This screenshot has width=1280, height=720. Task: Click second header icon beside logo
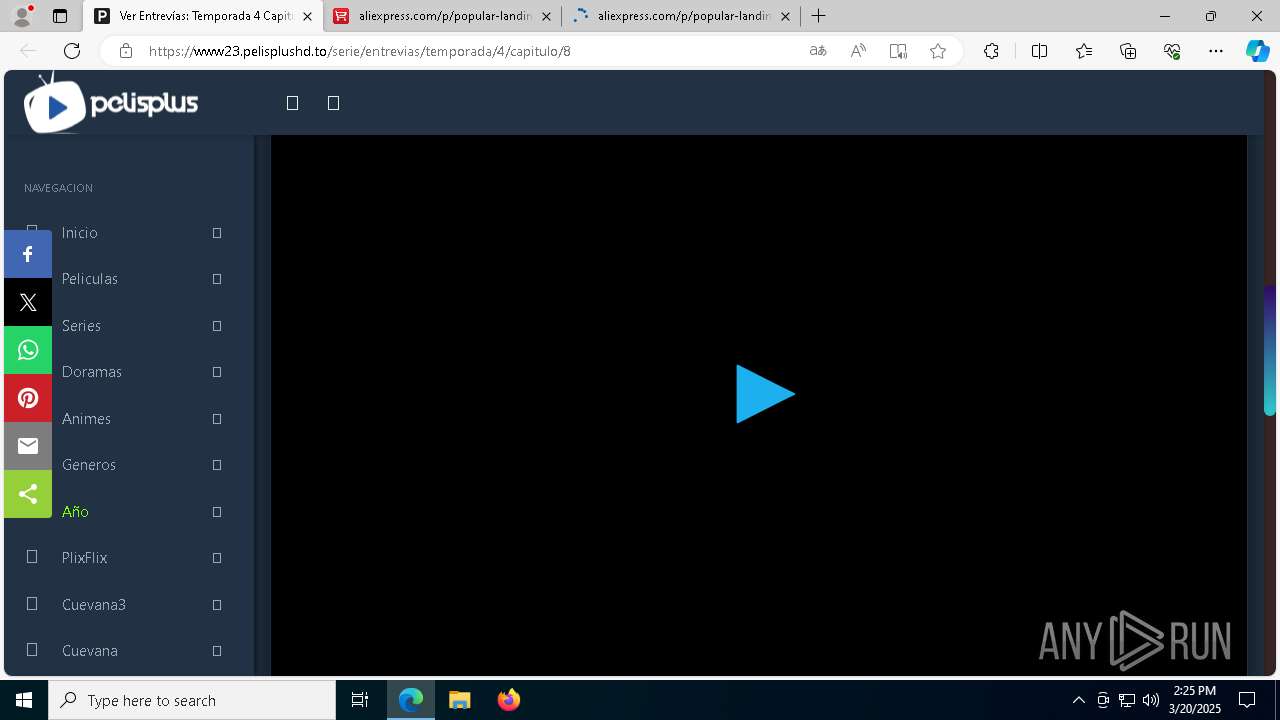coord(334,103)
